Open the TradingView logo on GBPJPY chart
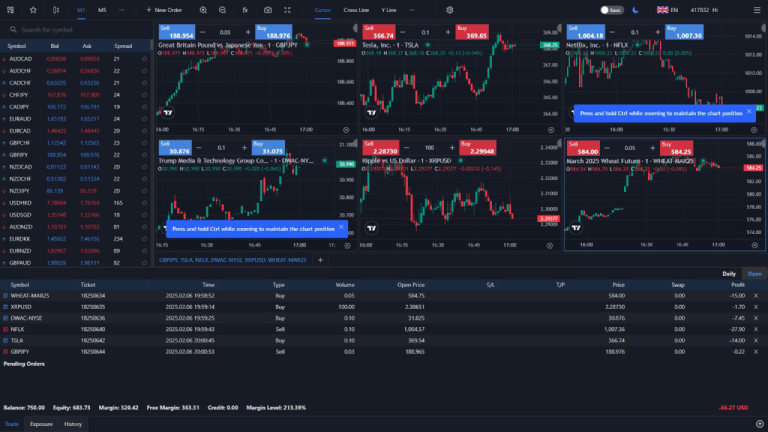 168,113
